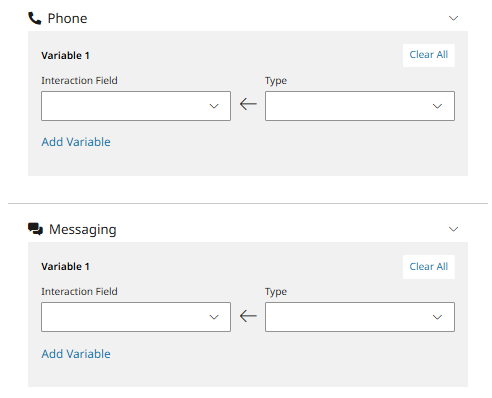The height and width of the screenshot is (398, 492).
Task: Click the Phone Variable 1 label
Action: coord(65,55)
